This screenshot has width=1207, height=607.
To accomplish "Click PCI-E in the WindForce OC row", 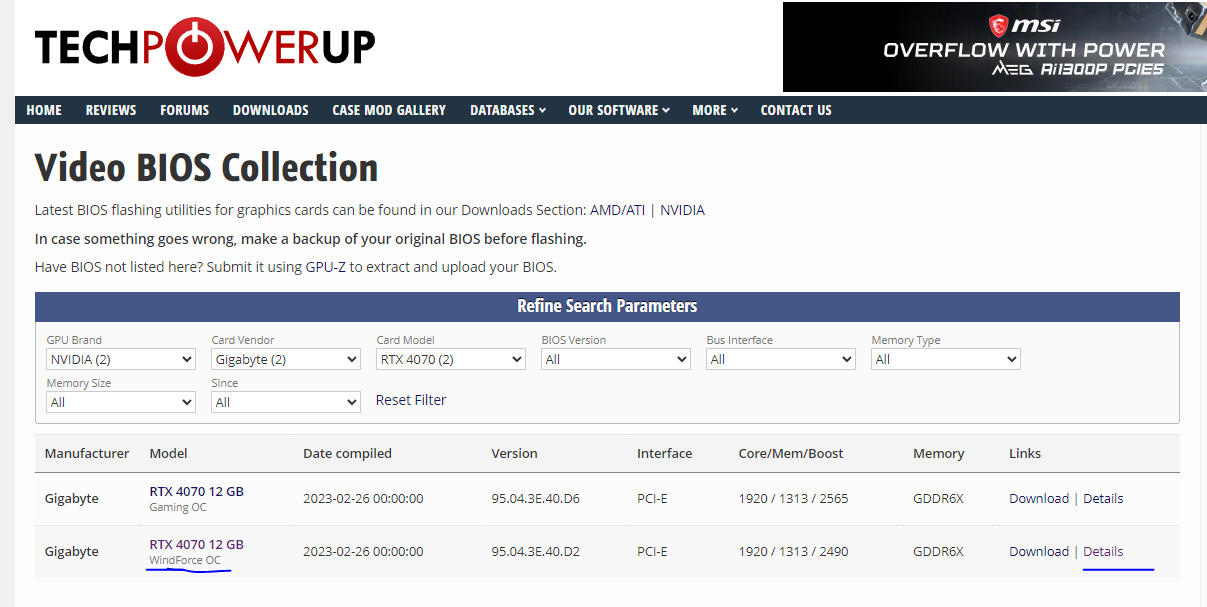I will (652, 551).
